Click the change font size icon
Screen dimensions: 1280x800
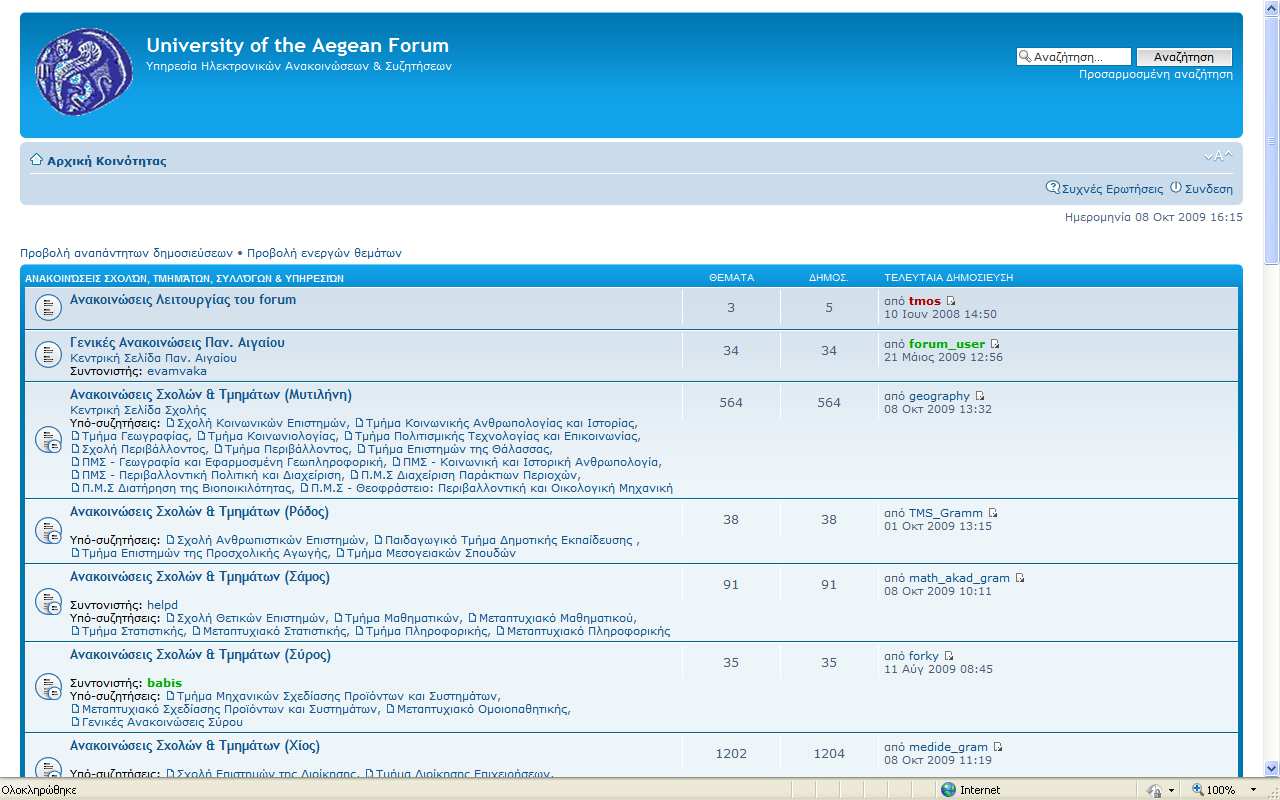pyautogui.click(x=1218, y=156)
